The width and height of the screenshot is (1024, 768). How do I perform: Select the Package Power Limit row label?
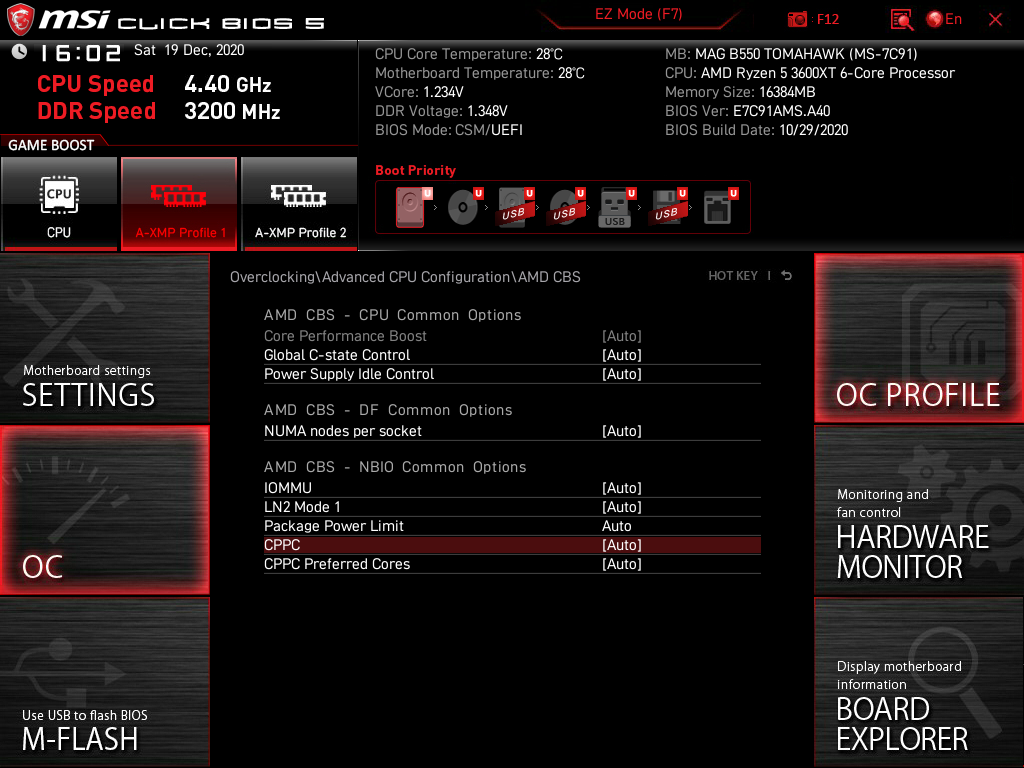point(334,526)
